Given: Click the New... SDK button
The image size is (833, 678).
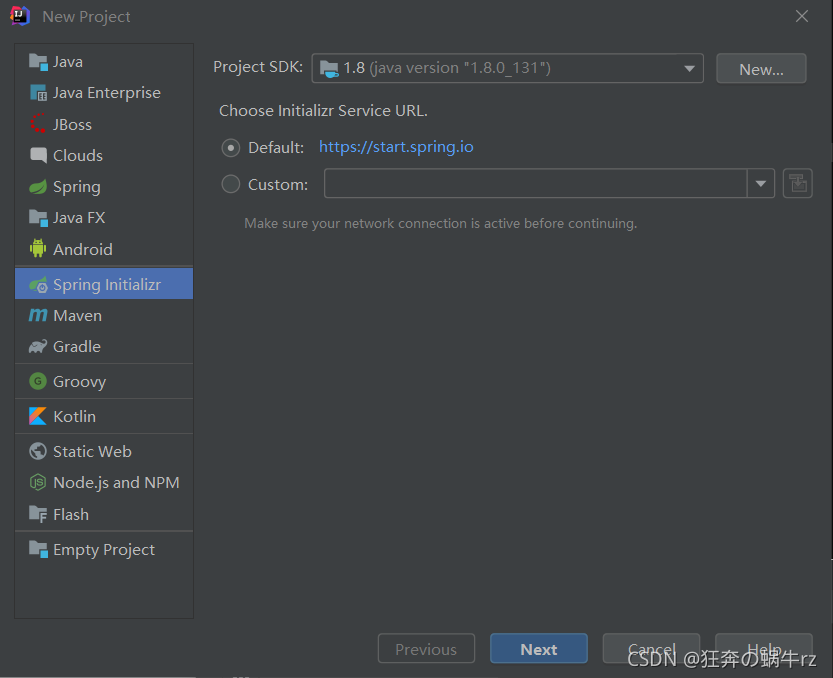Looking at the screenshot, I should [x=761, y=69].
